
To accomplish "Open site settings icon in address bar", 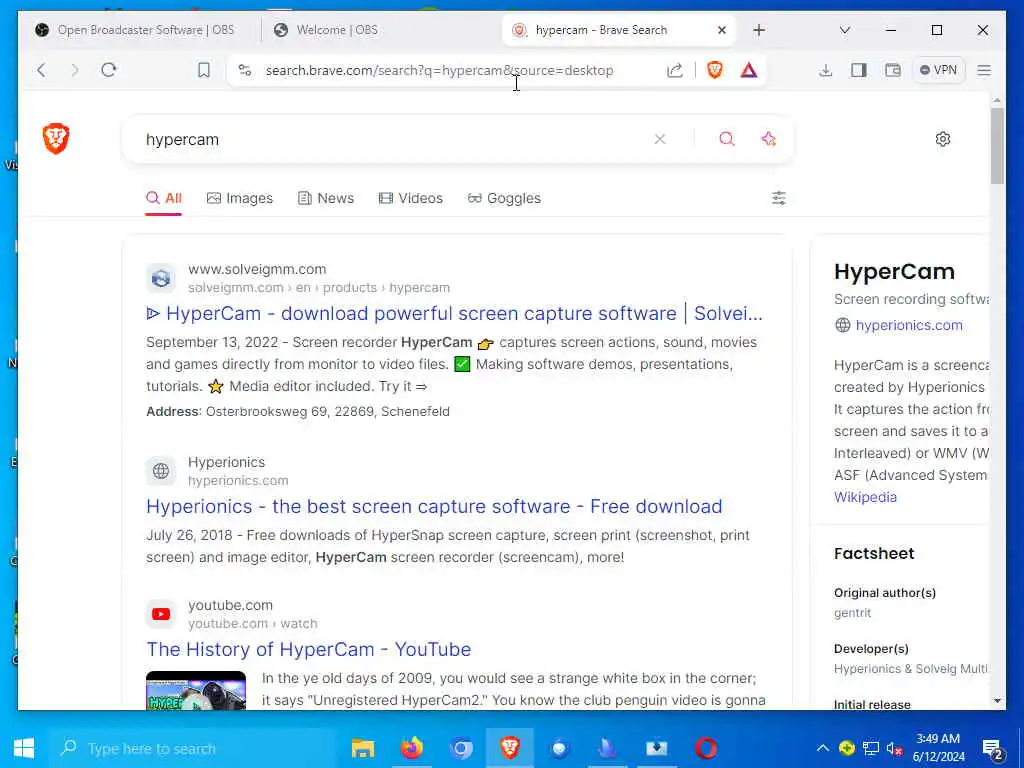I will [245, 70].
